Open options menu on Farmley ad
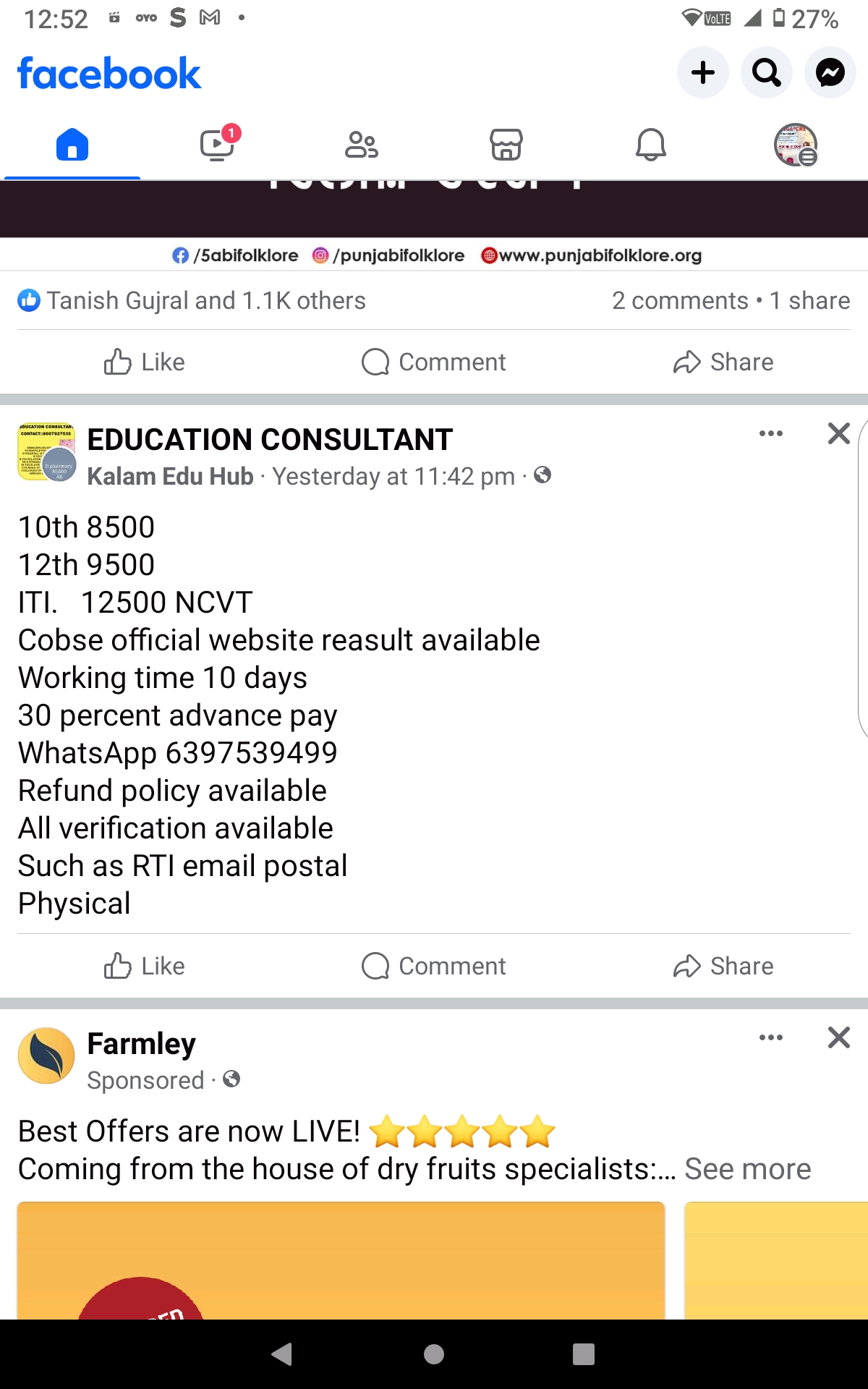This screenshot has height=1389, width=868. [770, 1037]
